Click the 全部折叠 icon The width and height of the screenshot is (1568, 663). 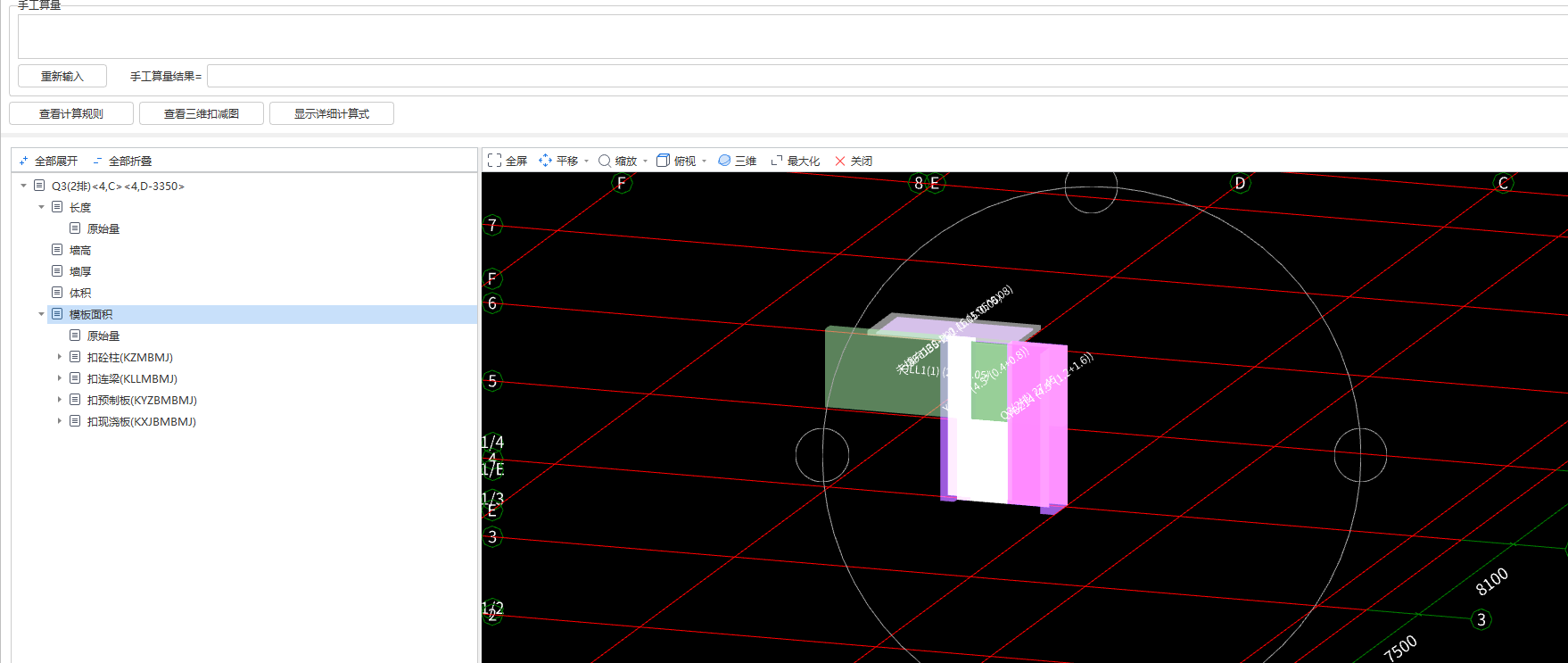[x=97, y=161]
